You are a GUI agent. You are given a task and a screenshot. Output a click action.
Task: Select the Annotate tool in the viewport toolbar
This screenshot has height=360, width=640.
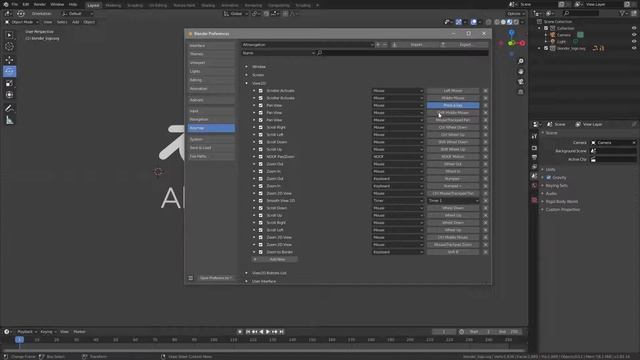pos(9,108)
